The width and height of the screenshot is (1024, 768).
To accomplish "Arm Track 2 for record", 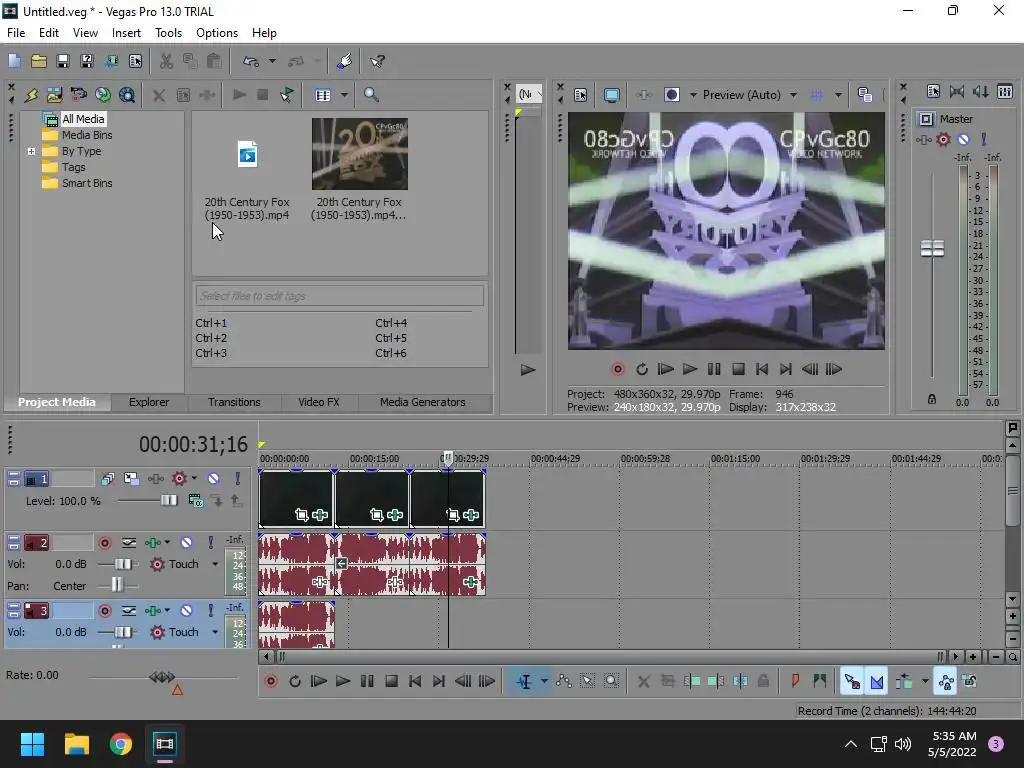I will click(105, 543).
